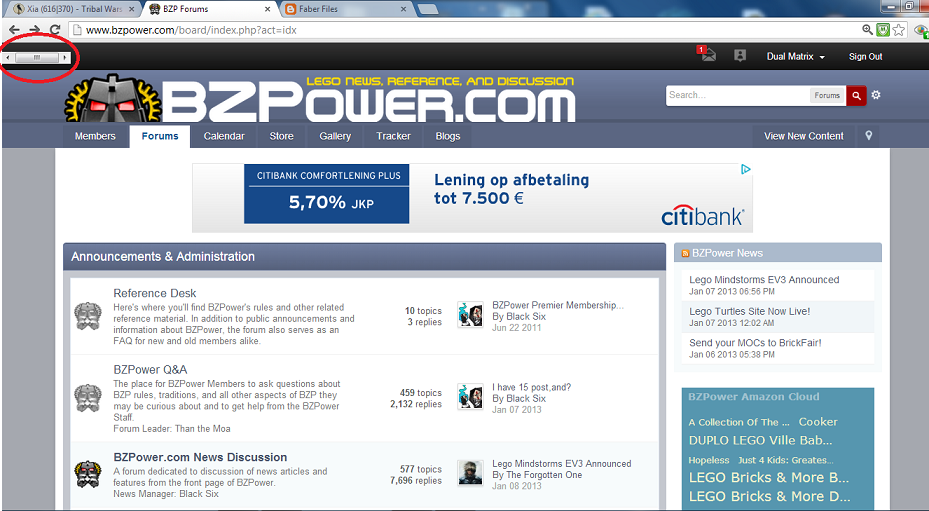The image size is (929, 511).
Task: Click the Citibank advertisement banner
Action: click(x=472, y=198)
